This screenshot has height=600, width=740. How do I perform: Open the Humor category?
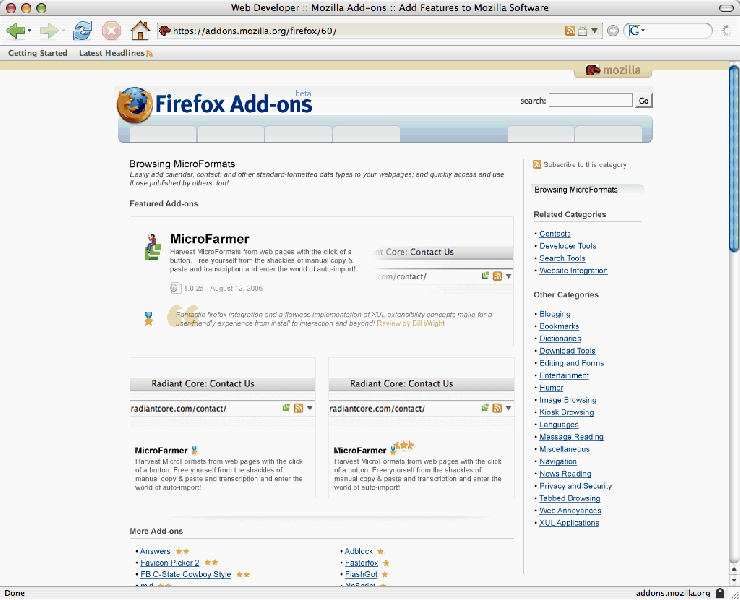coord(551,388)
